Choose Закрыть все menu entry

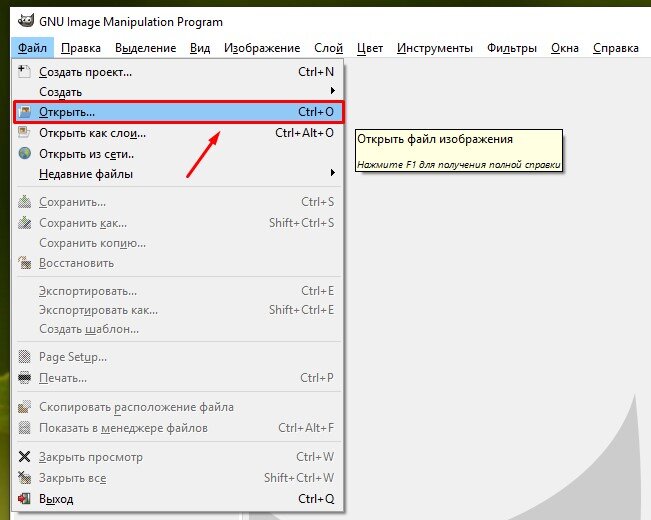[x=178, y=478]
